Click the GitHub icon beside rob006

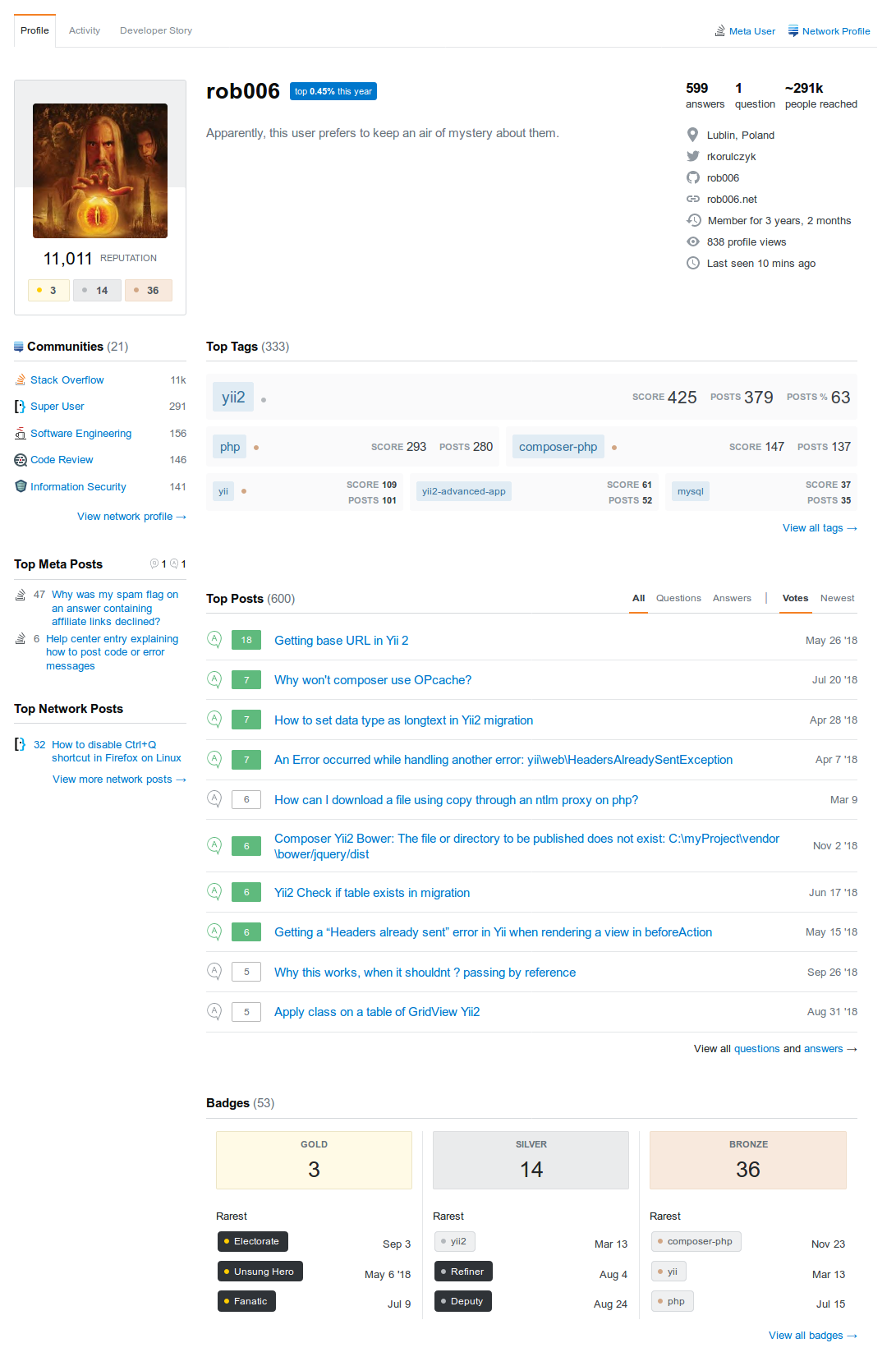point(693,177)
